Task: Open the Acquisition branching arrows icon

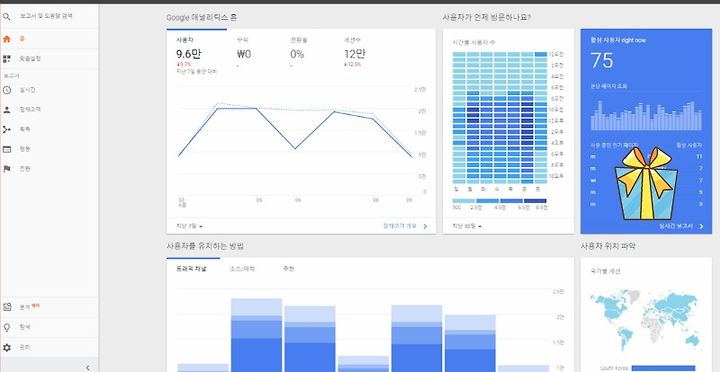Action: point(6,130)
